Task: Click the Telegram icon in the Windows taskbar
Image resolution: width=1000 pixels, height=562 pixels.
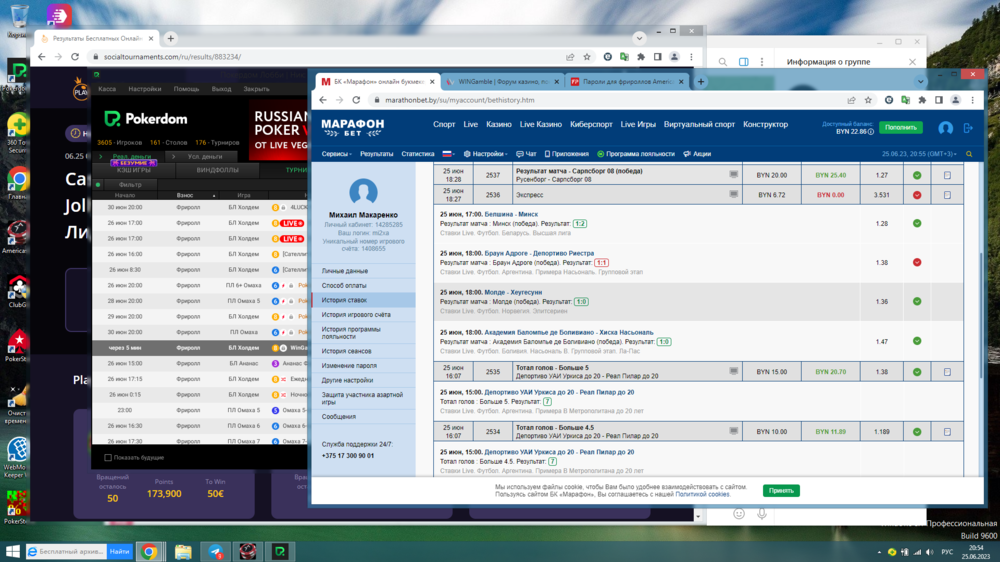Action: click(x=215, y=551)
